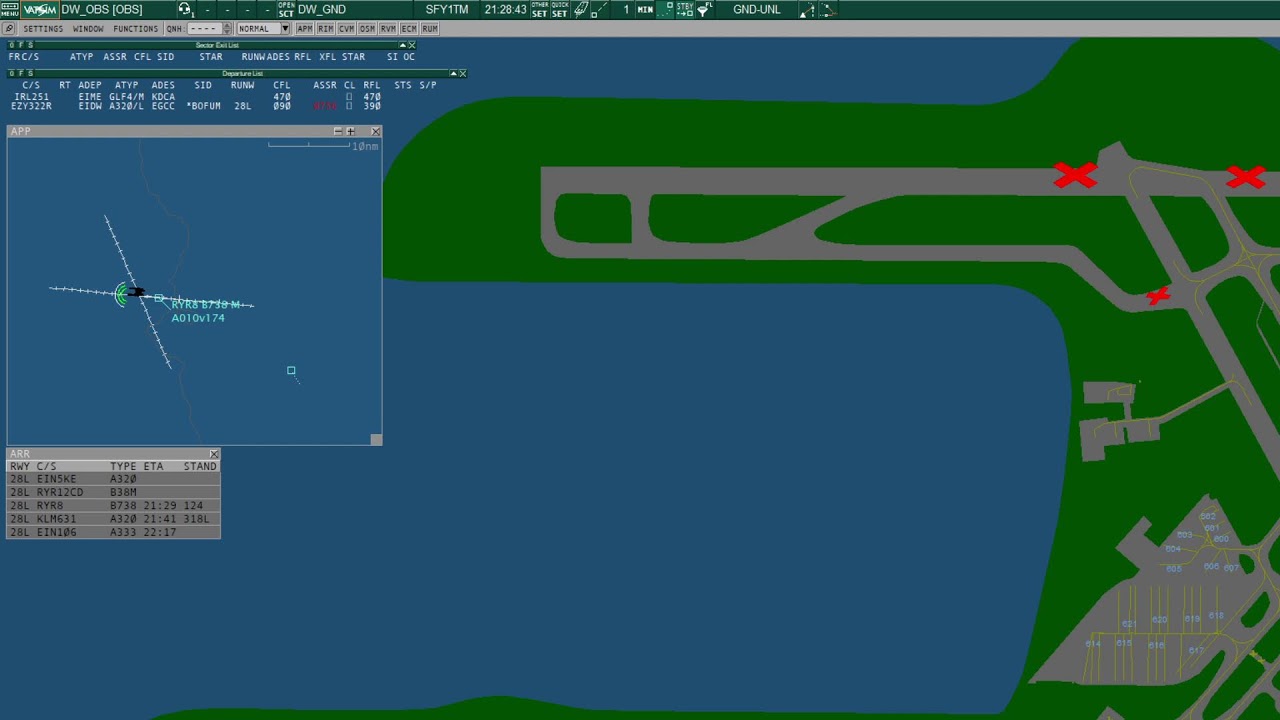Image resolution: width=1280 pixels, height=720 pixels.
Task: Toggle the APW alert button
Action: coord(305,29)
